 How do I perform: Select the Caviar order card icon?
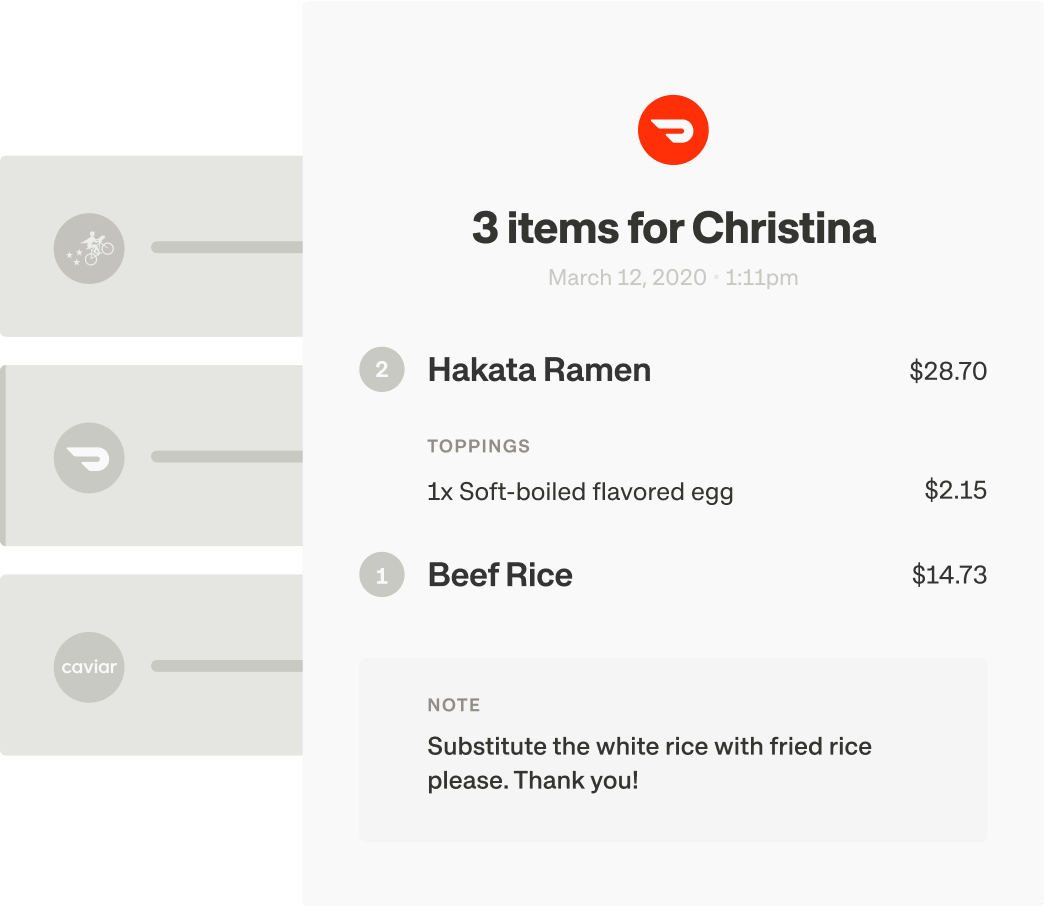pos(89,667)
